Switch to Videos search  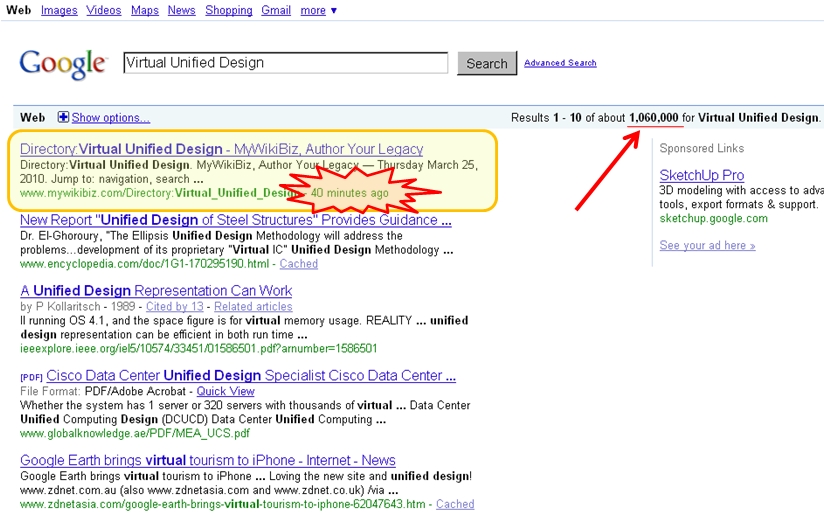coord(103,10)
